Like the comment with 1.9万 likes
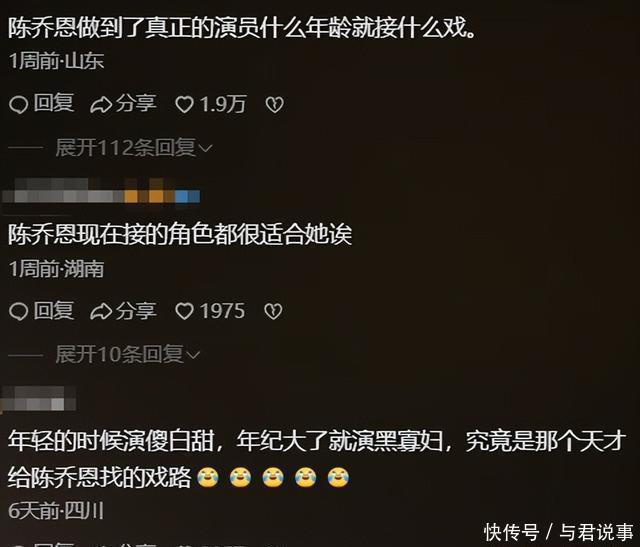 [x=184, y=105]
